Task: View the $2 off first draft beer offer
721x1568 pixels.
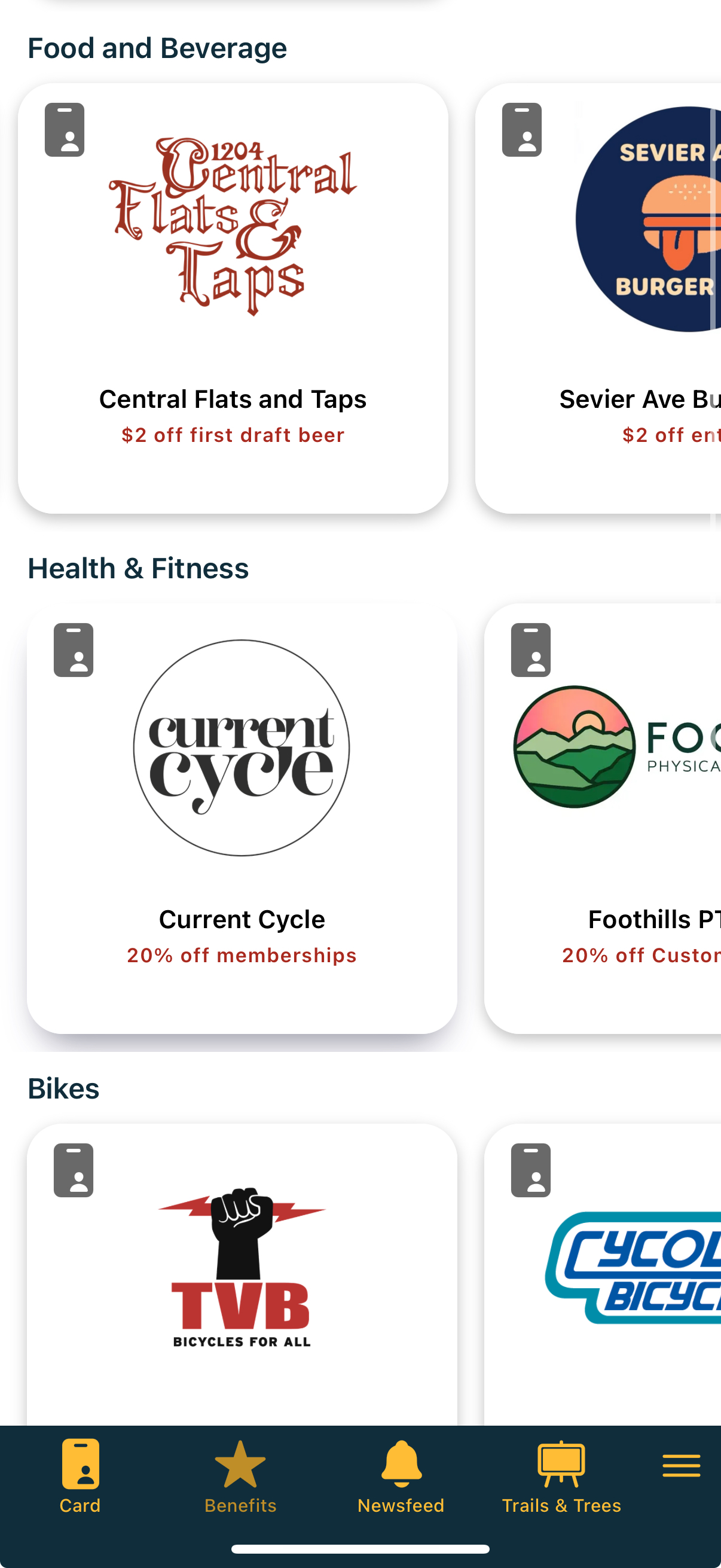Action: tap(233, 435)
